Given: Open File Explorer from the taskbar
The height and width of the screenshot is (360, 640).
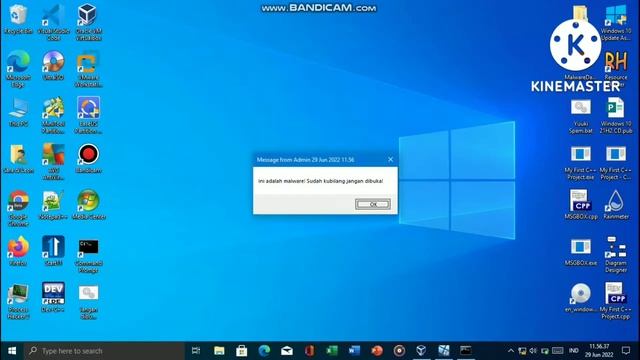Looking at the screenshot, I should 219,351.
